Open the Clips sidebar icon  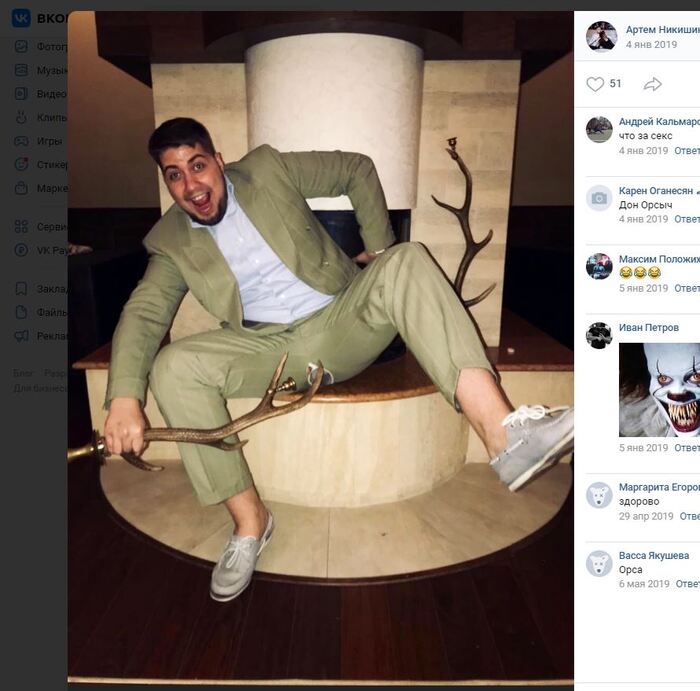(21, 117)
